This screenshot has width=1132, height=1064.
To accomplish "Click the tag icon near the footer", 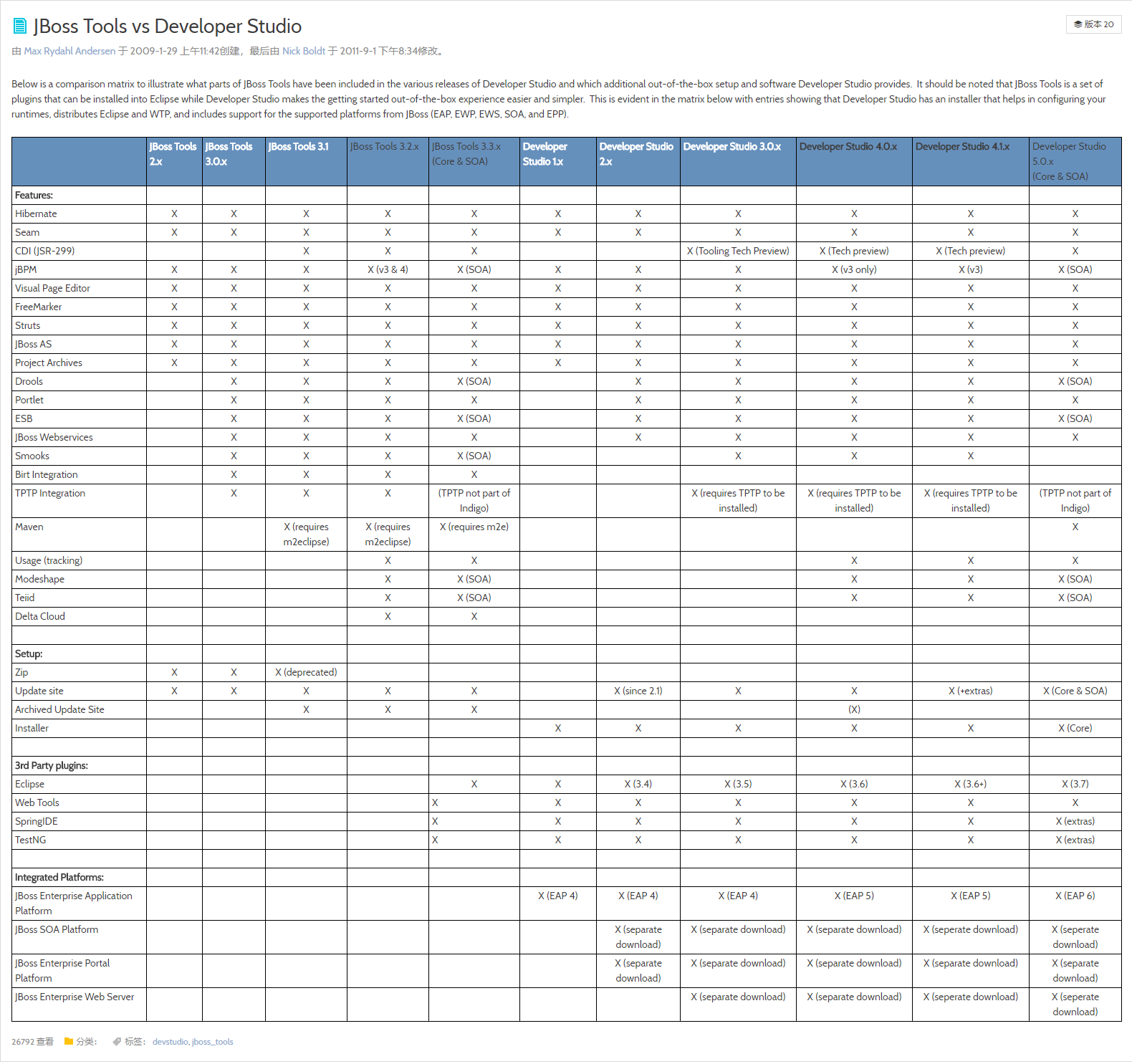I will [117, 1041].
